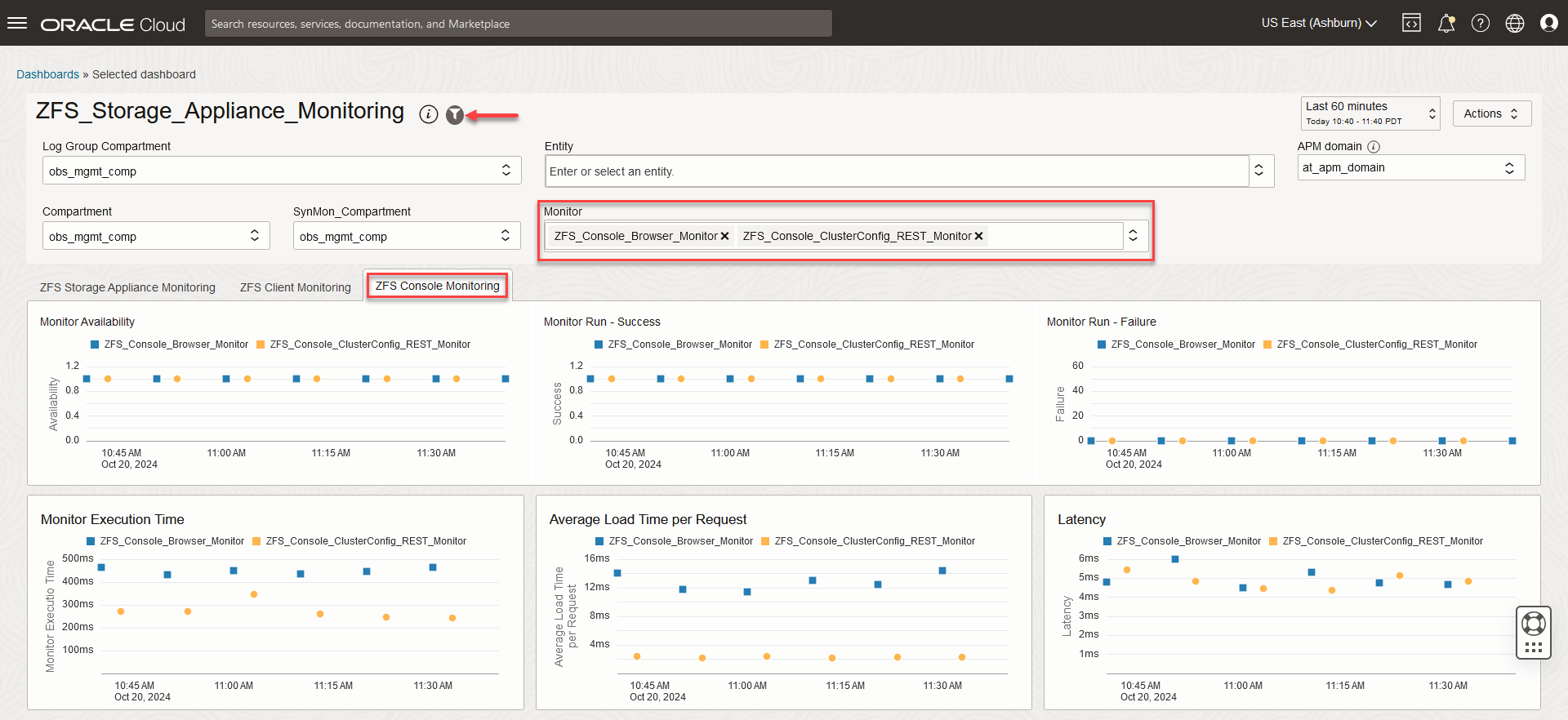Remove ZFS_Console_Browser_Monitor from Monitor filter
This screenshot has width=1568, height=720.
(x=724, y=236)
